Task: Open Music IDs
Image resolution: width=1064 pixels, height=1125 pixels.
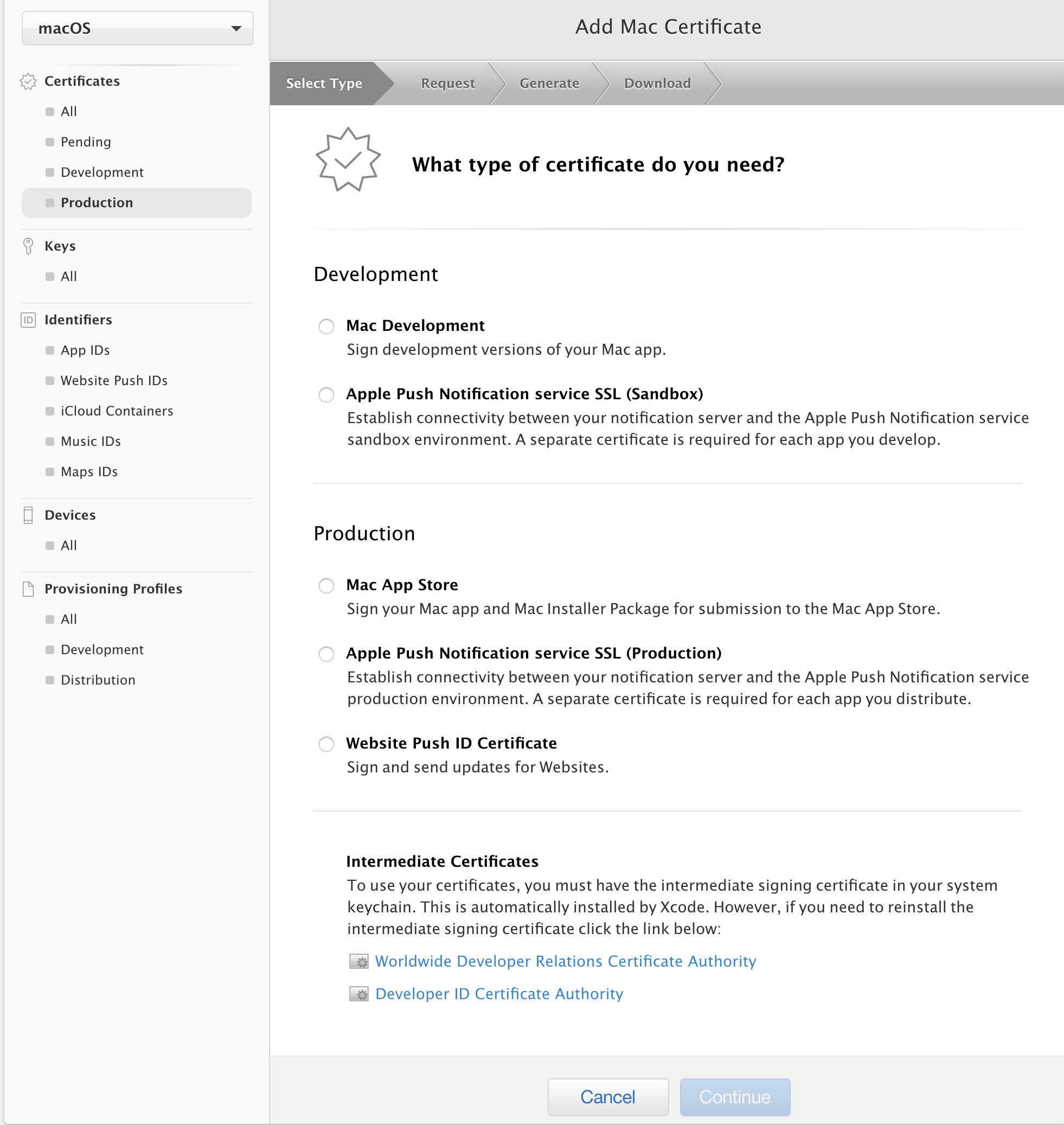Action: coord(91,442)
